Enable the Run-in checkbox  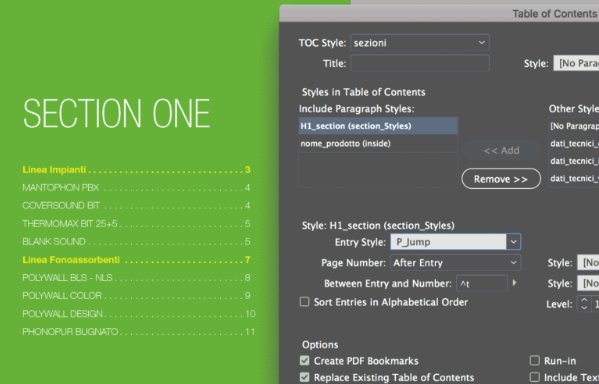click(x=535, y=361)
